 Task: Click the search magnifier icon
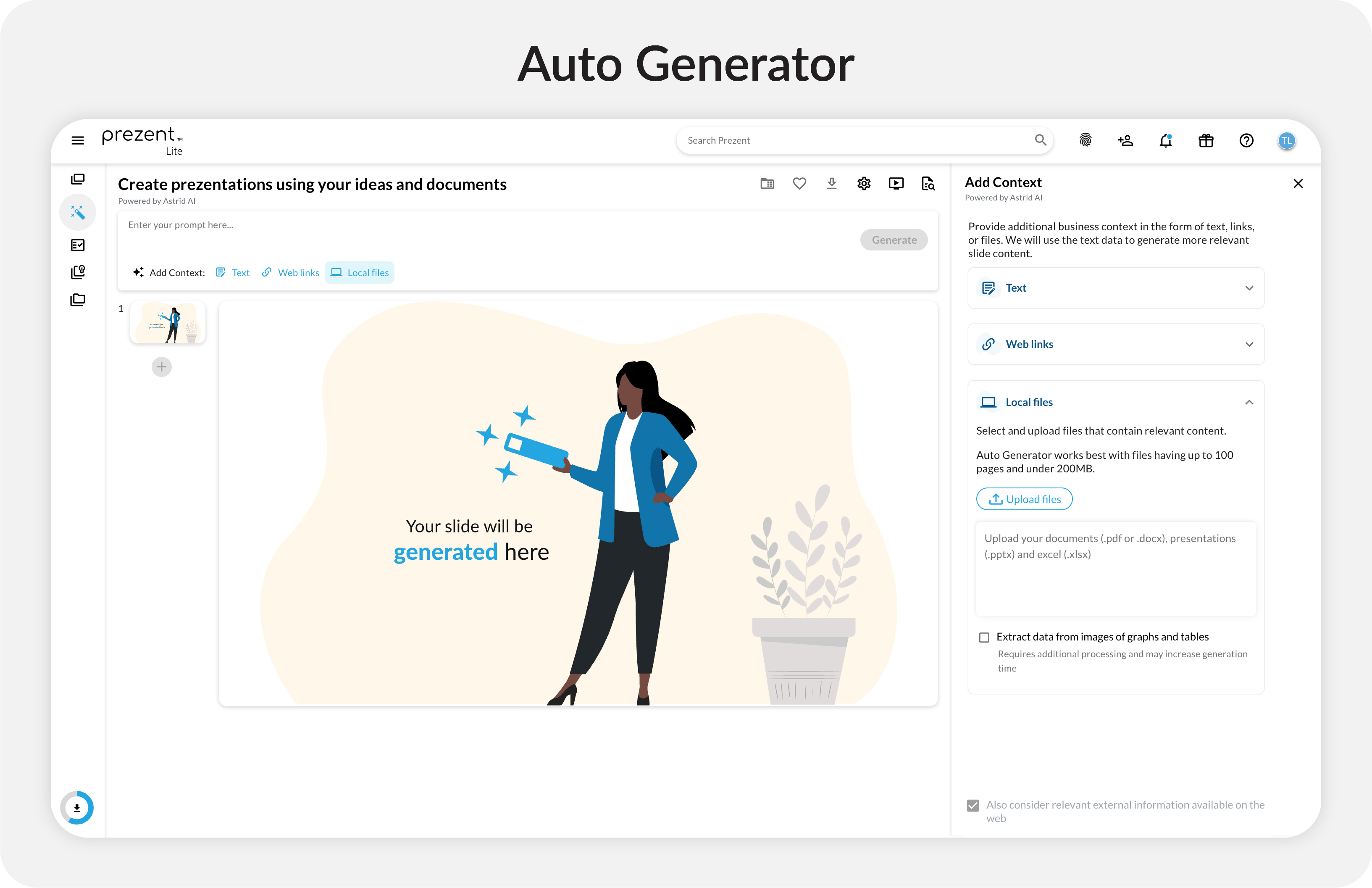(x=1040, y=140)
